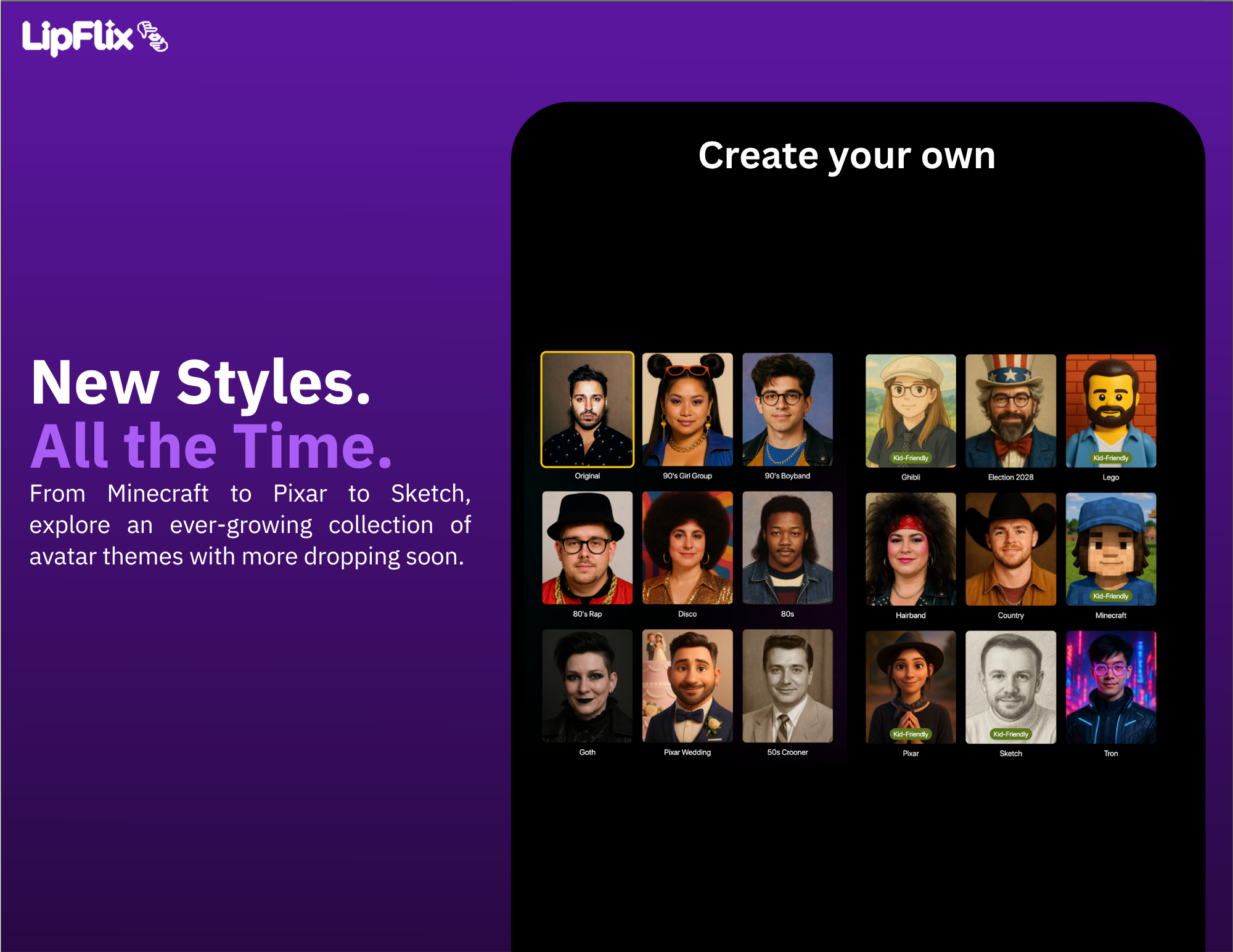Click the 'Goth' label text
The image size is (1233, 952).
coord(587,752)
